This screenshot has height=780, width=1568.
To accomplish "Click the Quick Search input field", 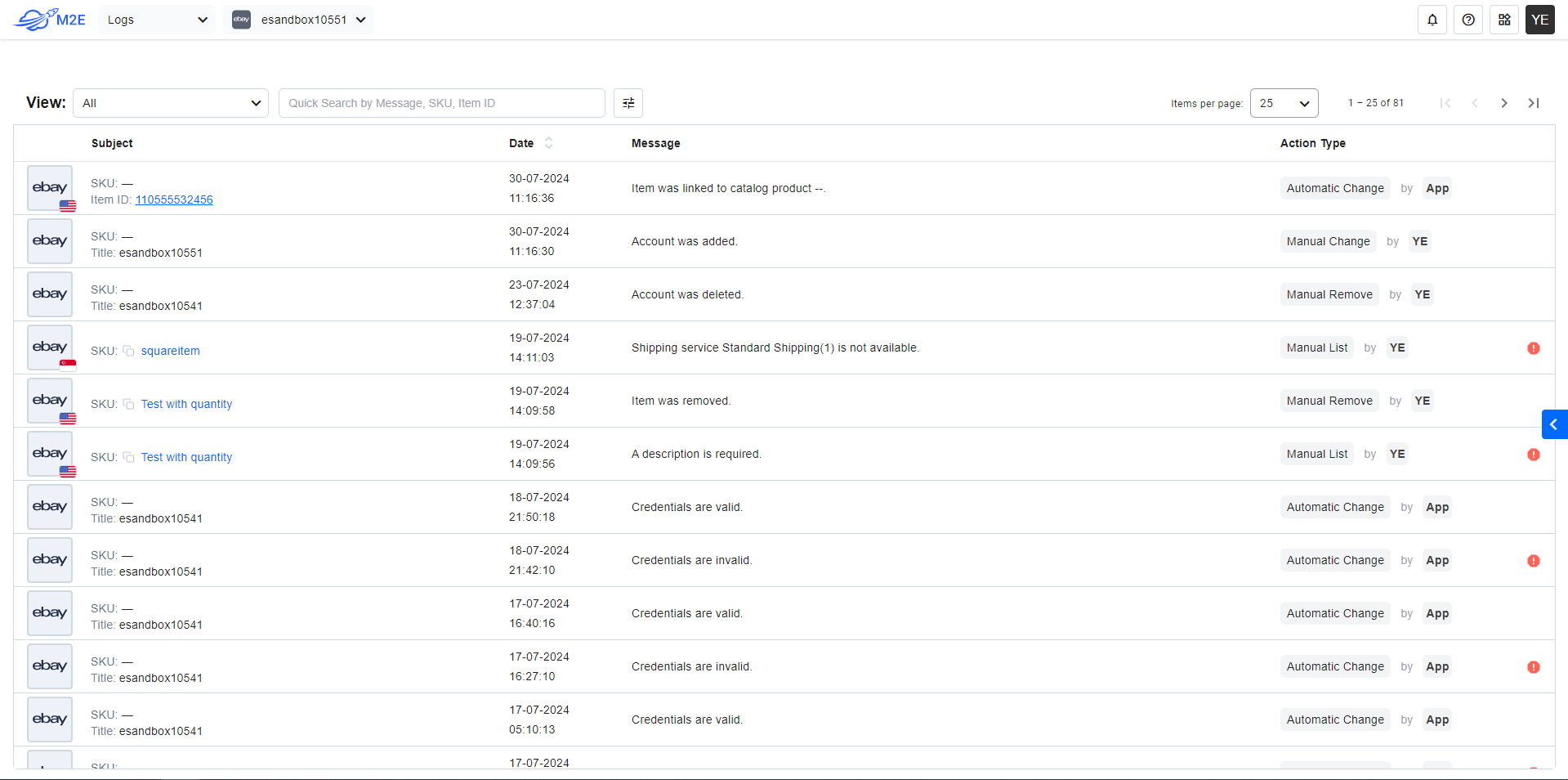I will (x=441, y=103).
